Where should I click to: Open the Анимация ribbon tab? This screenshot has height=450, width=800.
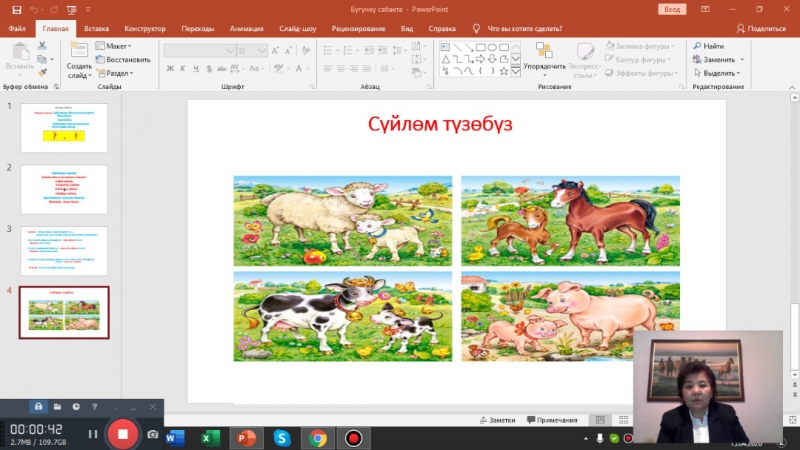pyautogui.click(x=246, y=29)
